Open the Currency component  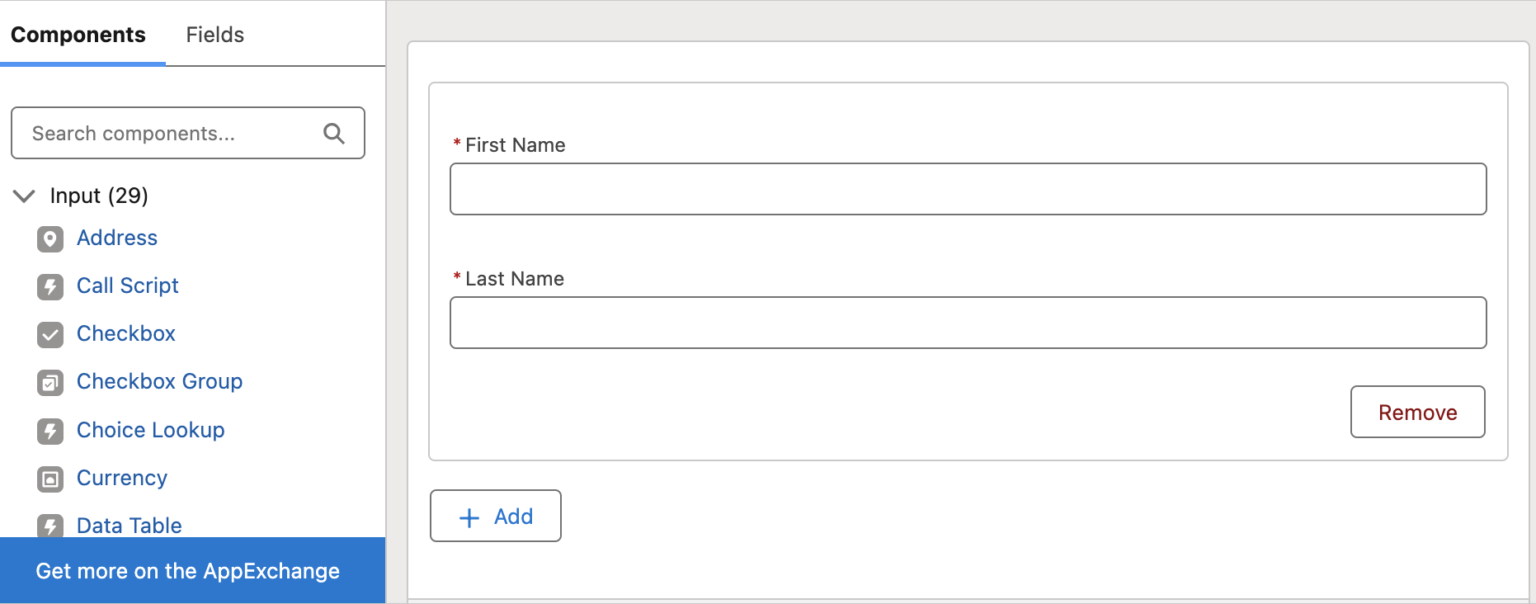pos(121,479)
